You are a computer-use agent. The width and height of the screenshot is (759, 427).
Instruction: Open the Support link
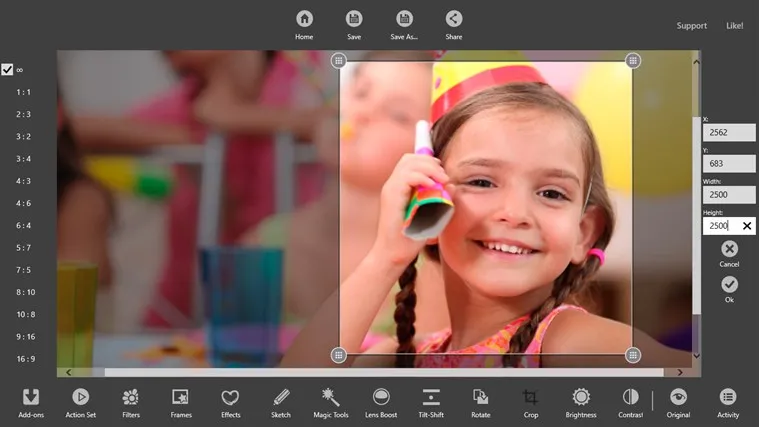(x=691, y=26)
